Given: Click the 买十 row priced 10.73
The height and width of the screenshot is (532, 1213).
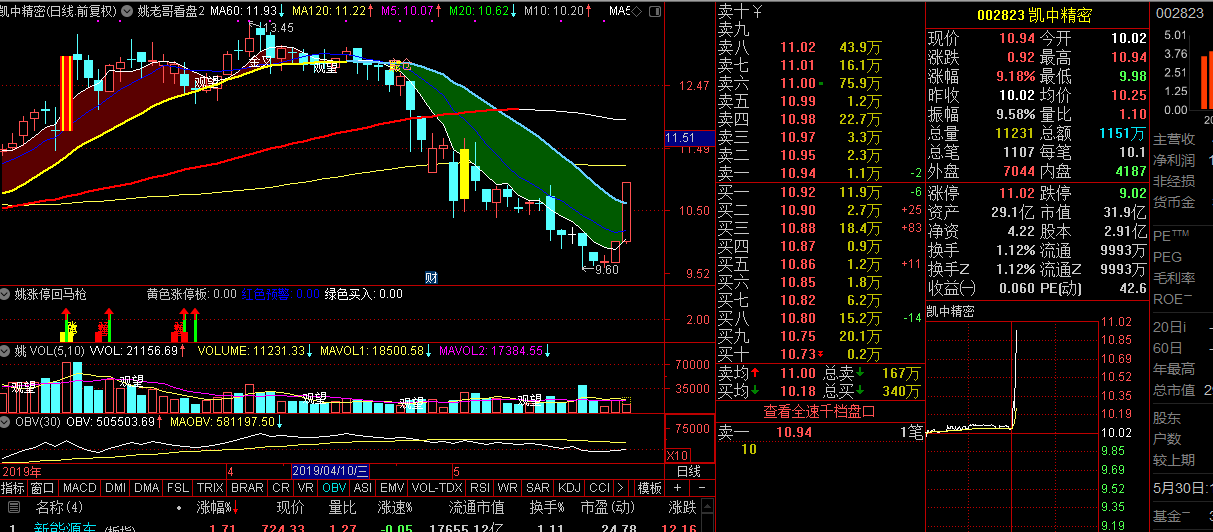Looking at the screenshot, I should (820, 354).
